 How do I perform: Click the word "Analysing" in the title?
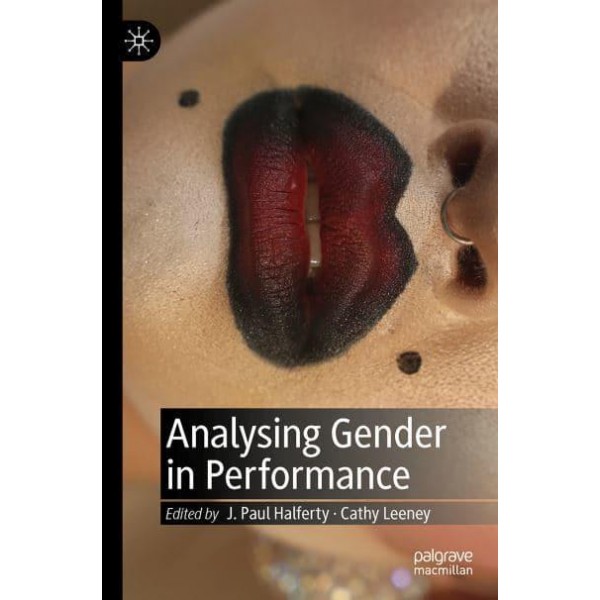[x=243, y=436]
